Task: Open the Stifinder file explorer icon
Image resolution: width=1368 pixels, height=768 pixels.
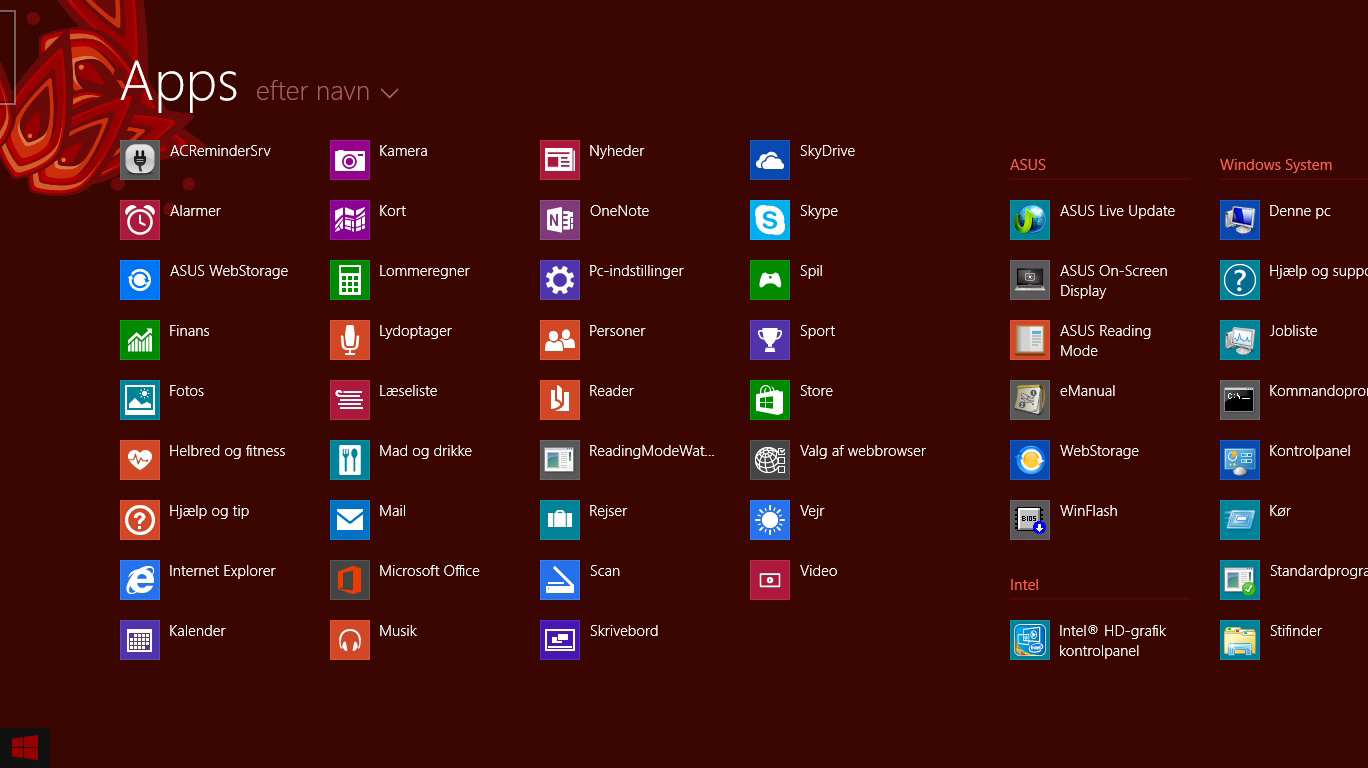Action: coord(1240,640)
